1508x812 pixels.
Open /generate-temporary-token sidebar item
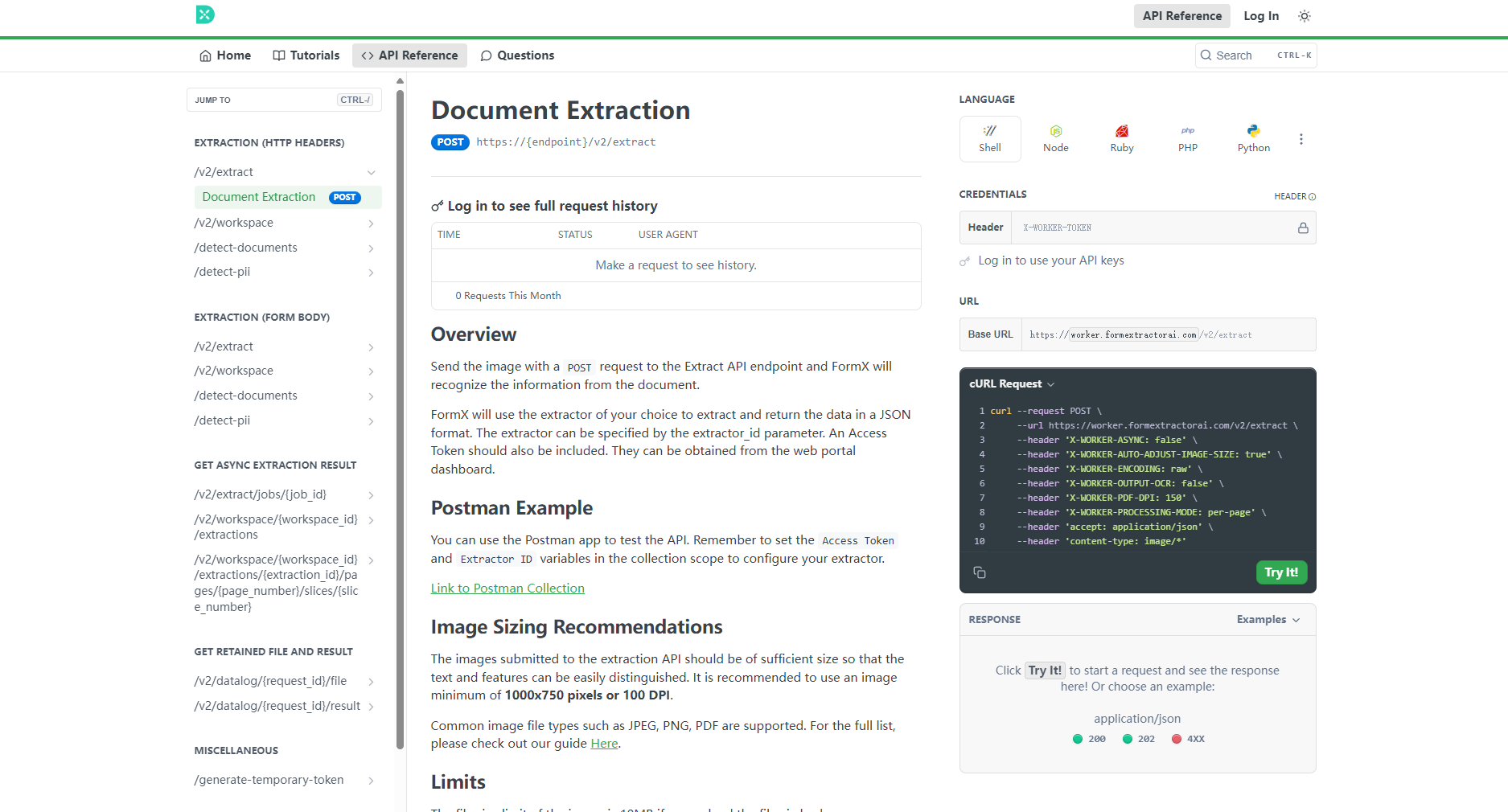(285, 780)
